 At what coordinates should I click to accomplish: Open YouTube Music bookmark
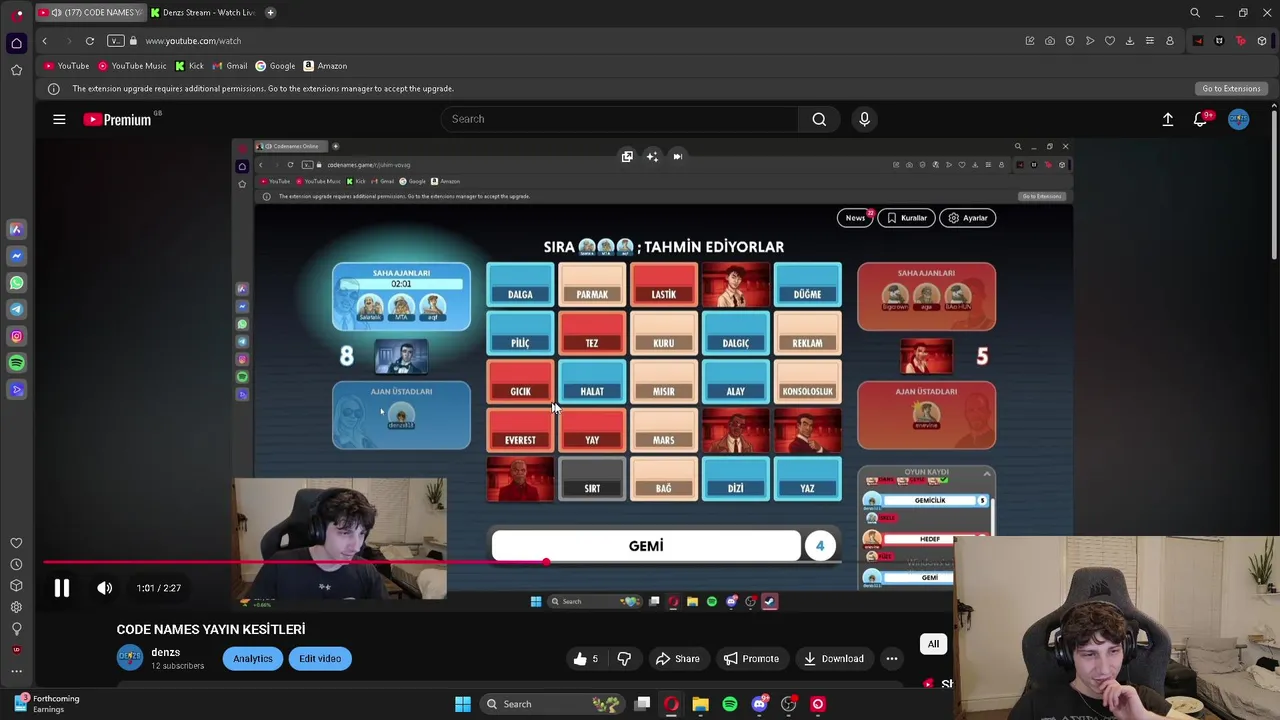[132, 66]
